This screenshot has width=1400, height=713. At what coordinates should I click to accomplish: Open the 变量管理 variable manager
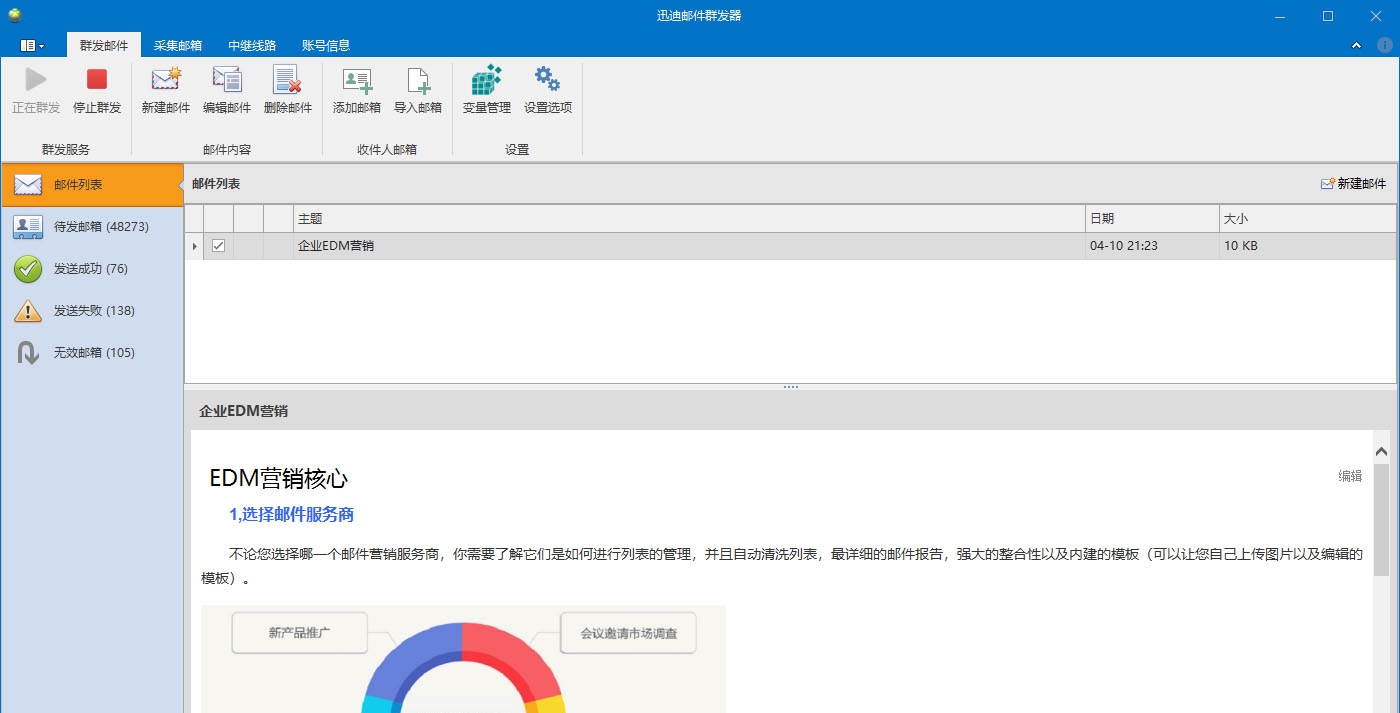pos(486,90)
